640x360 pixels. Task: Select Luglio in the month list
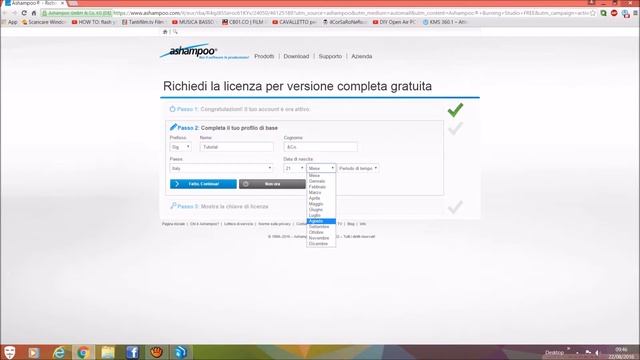[x=321, y=216]
